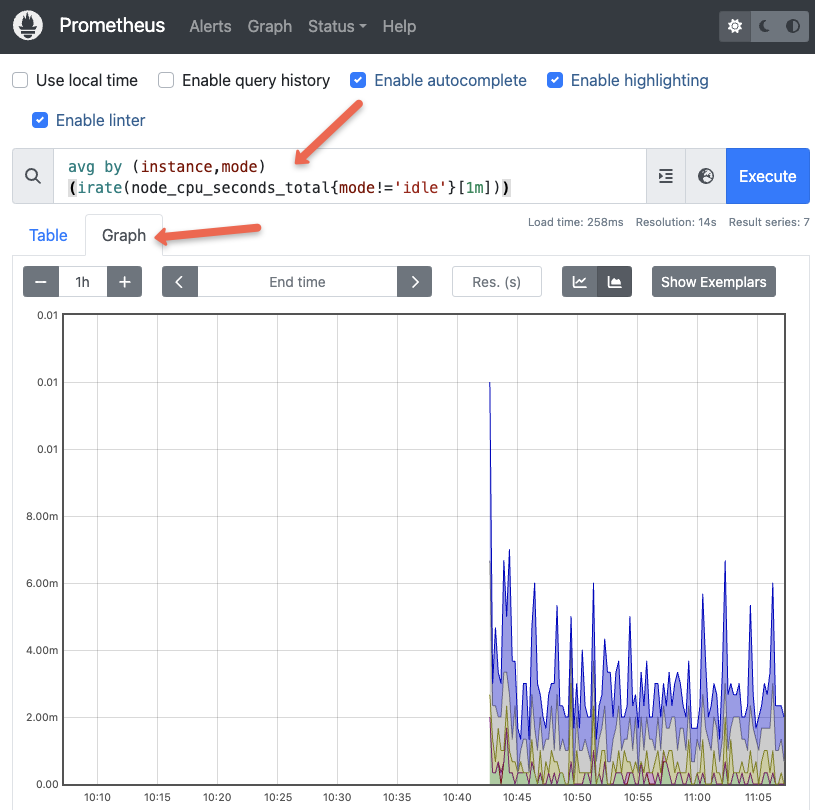Image resolution: width=815 pixels, height=810 pixels.
Task: Click the globe icon next to Execute
Action: click(705, 175)
